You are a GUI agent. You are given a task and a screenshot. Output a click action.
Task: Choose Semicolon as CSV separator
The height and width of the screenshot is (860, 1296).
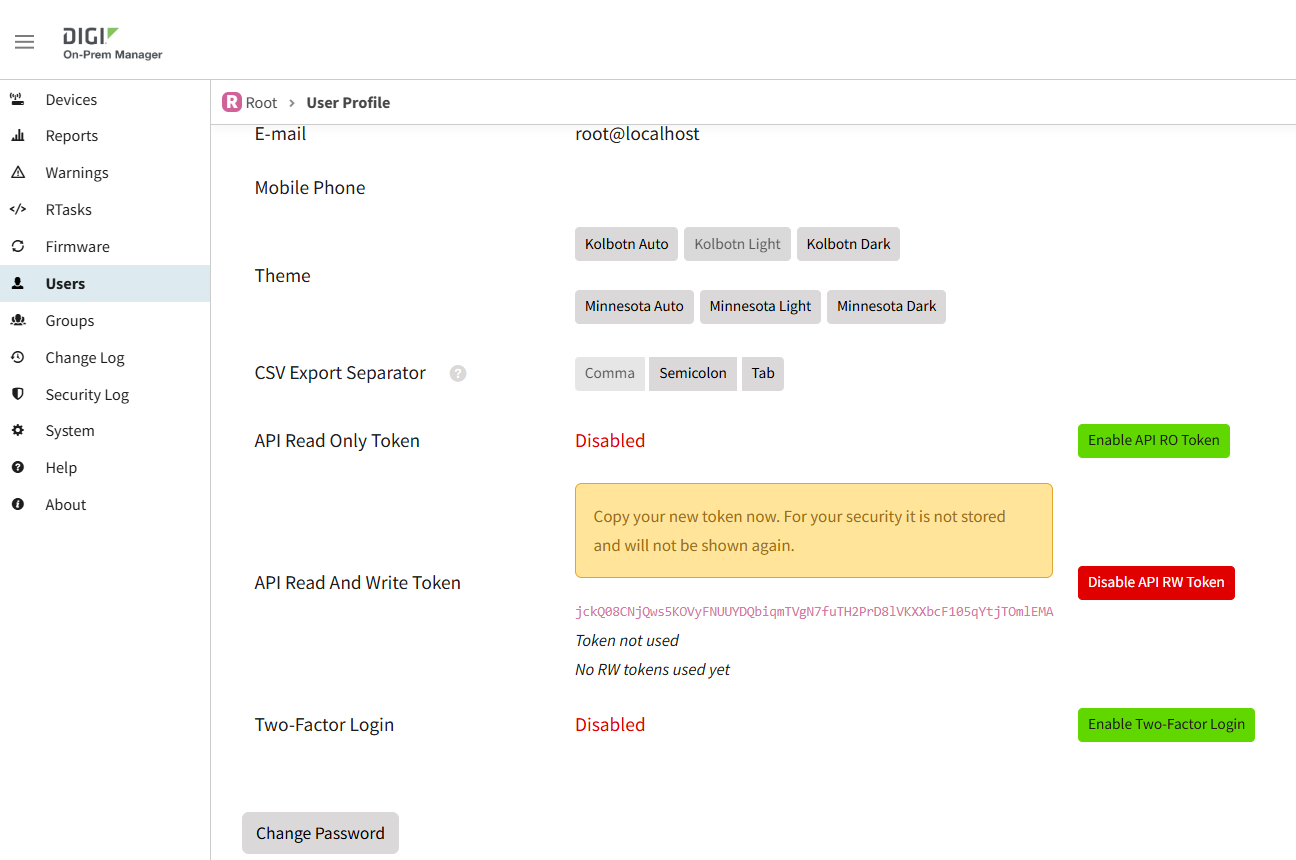693,373
